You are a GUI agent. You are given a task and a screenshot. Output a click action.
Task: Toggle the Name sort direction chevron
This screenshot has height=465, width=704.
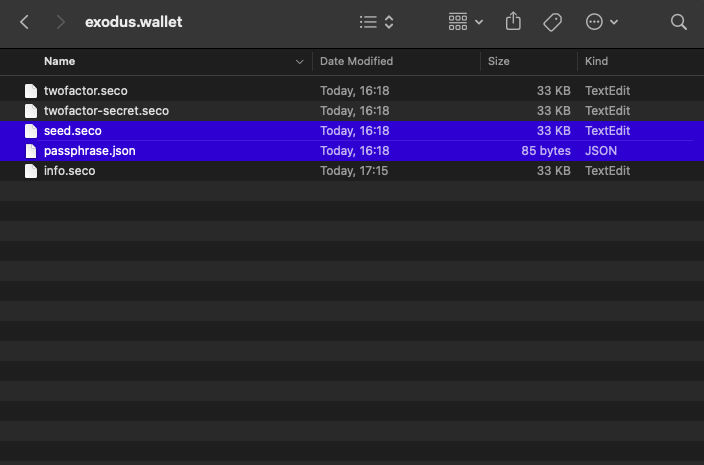[x=299, y=62]
